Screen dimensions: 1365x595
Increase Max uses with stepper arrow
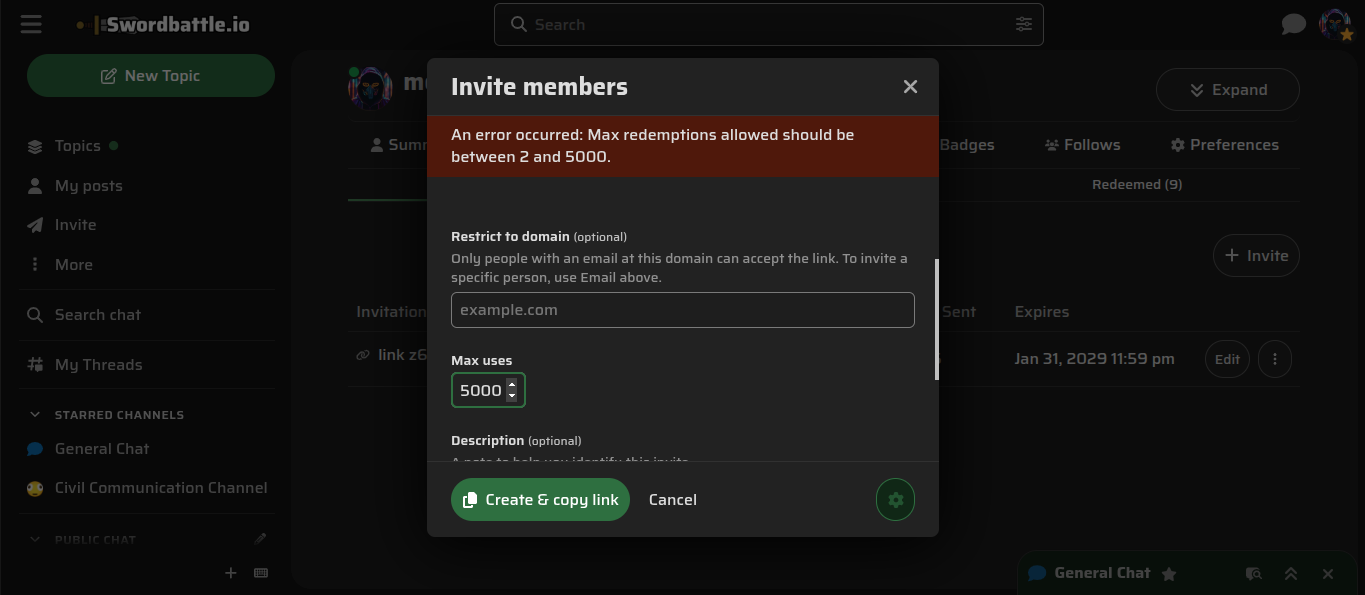click(x=512, y=384)
